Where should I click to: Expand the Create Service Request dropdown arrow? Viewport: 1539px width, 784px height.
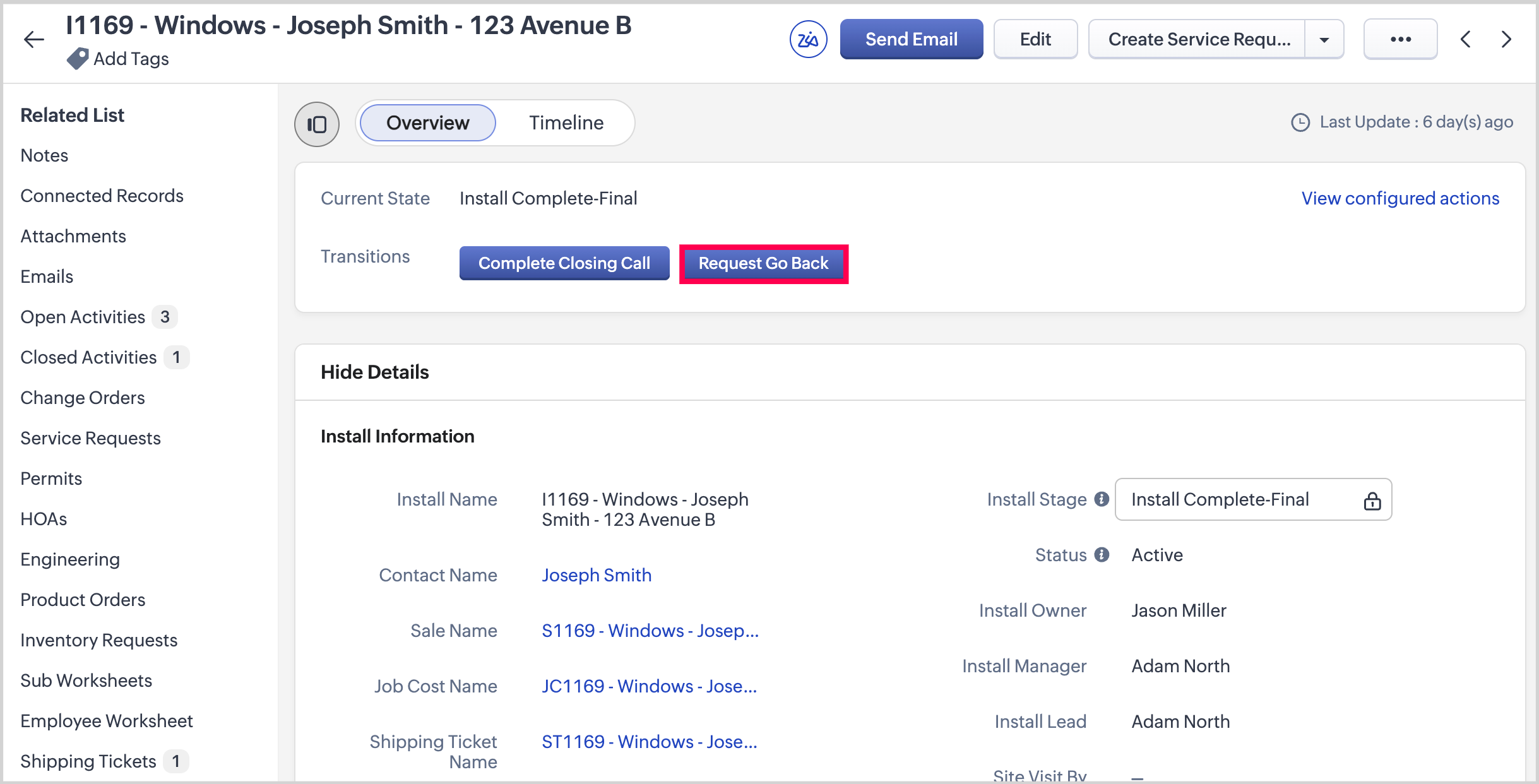point(1324,40)
